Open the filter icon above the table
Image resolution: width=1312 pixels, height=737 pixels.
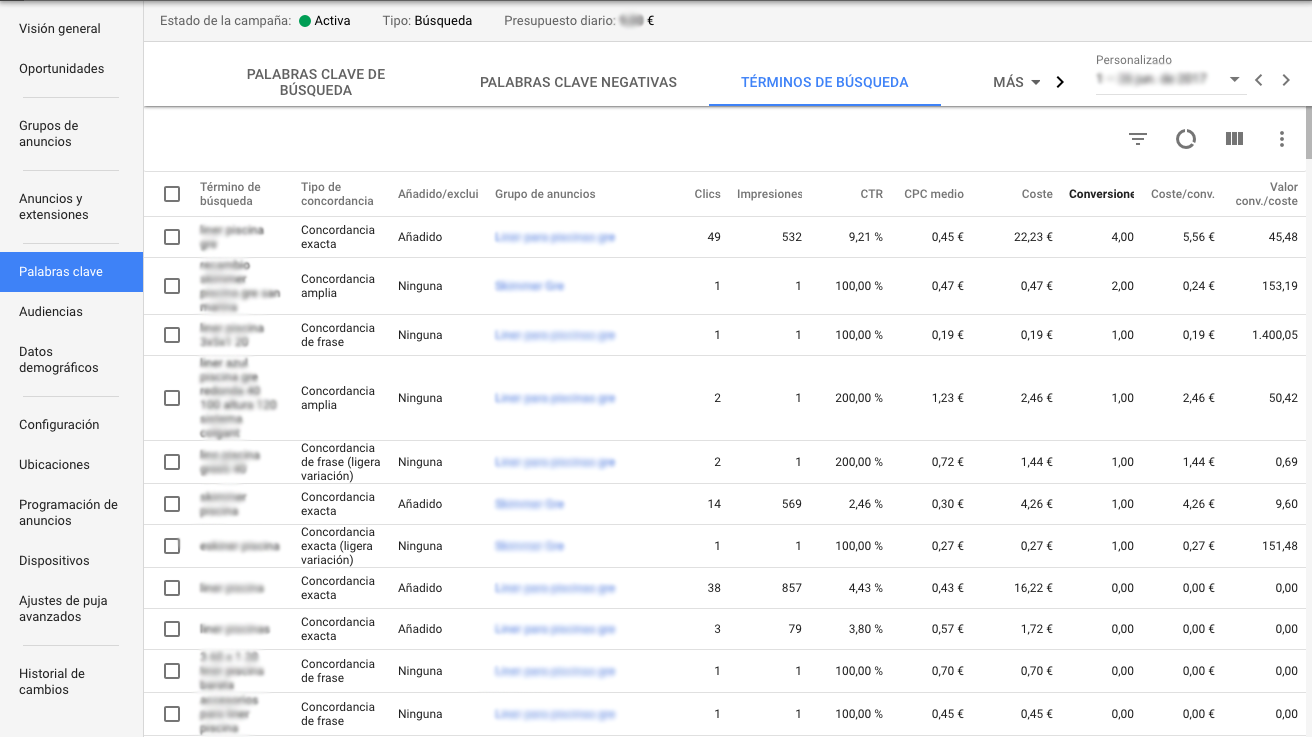point(1137,139)
